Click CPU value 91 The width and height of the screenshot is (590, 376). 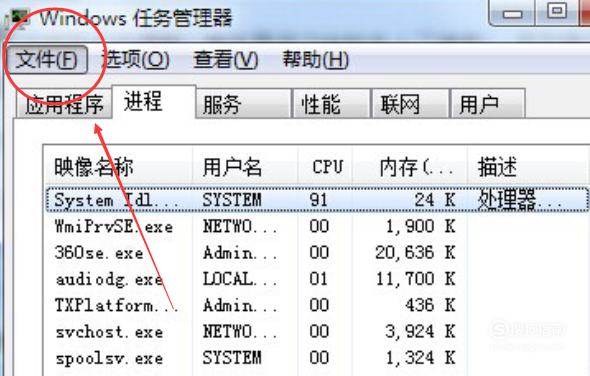point(318,200)
